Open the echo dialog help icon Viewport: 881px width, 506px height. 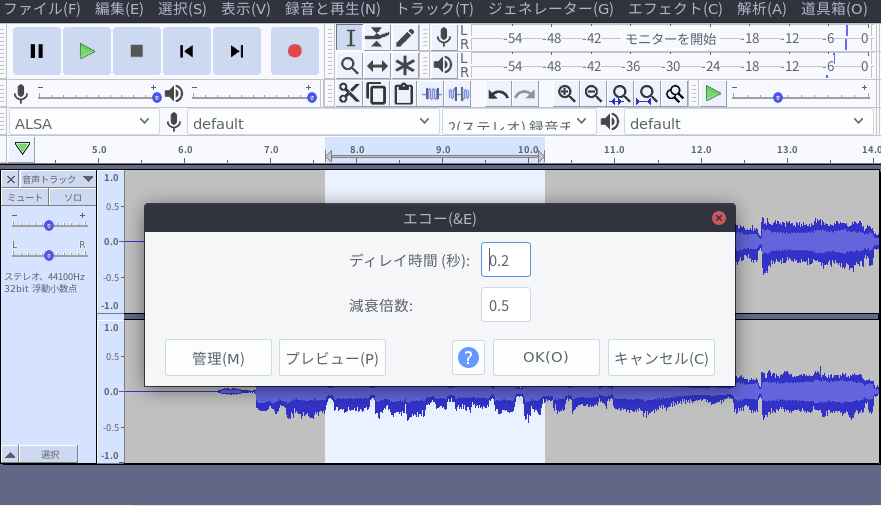click(468, 358)
